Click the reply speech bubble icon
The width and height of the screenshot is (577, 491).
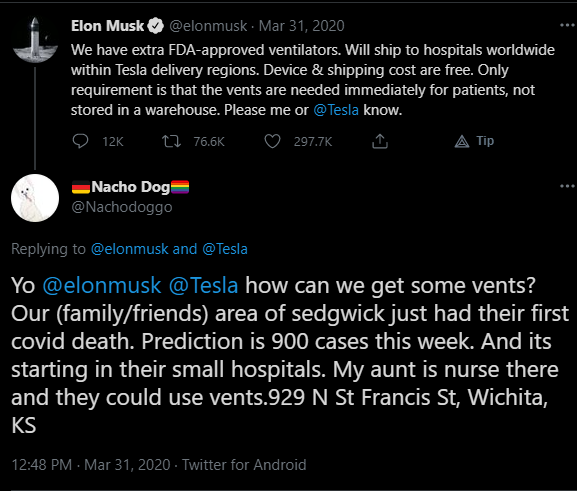pos(80,141)
